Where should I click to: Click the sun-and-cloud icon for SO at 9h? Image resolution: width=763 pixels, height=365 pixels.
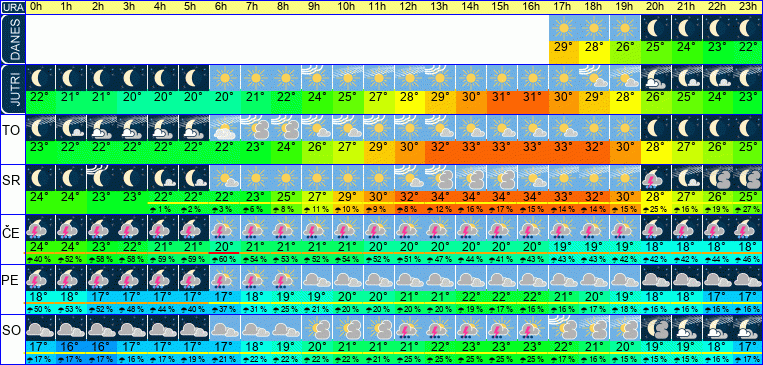(x=317, y=328)
